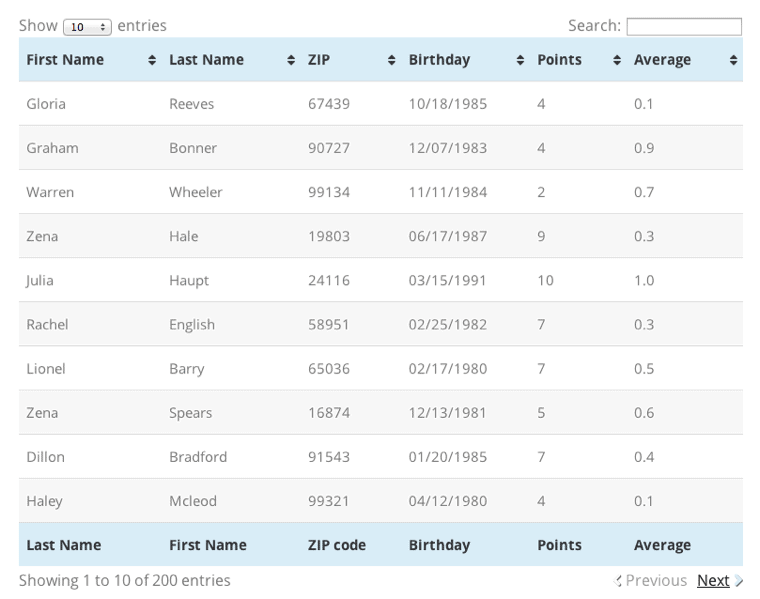This screenshot has height=599, width=760.
Task: Open the Show entries count dropdown
Action: pyautogui.click(x=87, y=27)
